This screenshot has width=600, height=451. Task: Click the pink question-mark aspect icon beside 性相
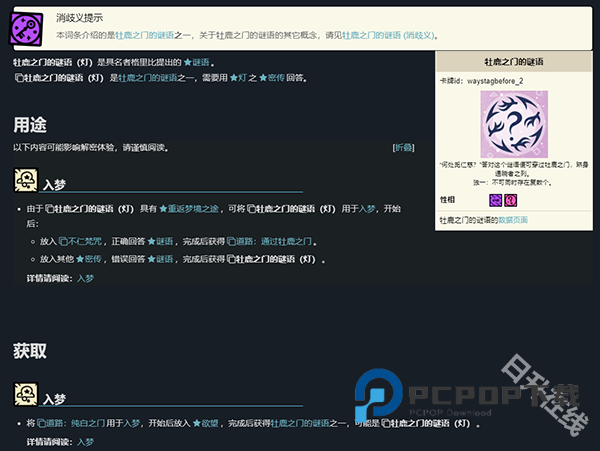click(510, 200)
